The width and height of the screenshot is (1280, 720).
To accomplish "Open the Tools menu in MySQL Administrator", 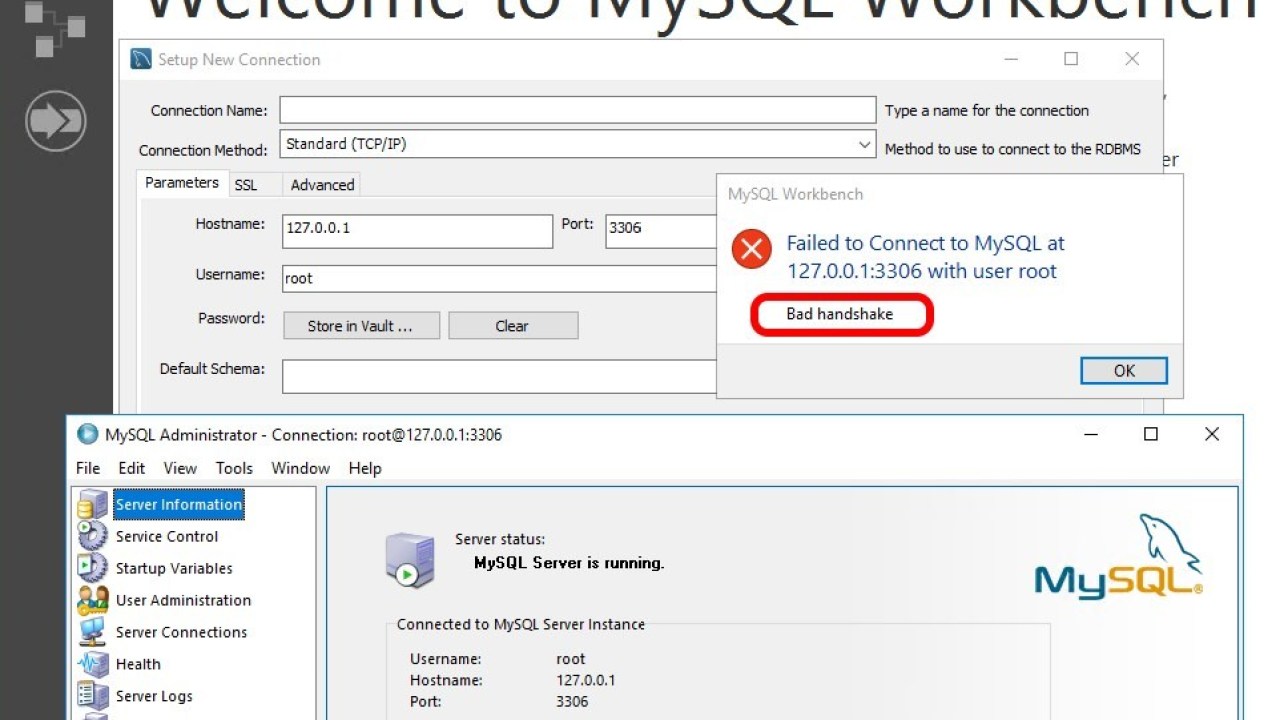I will (x=234, y=468).
